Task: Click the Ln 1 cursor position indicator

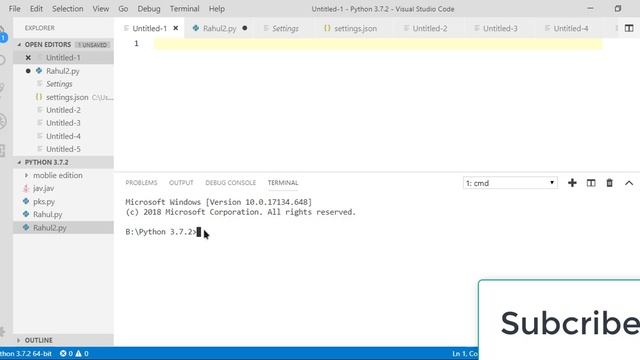Action: click(x=465, y=353)
